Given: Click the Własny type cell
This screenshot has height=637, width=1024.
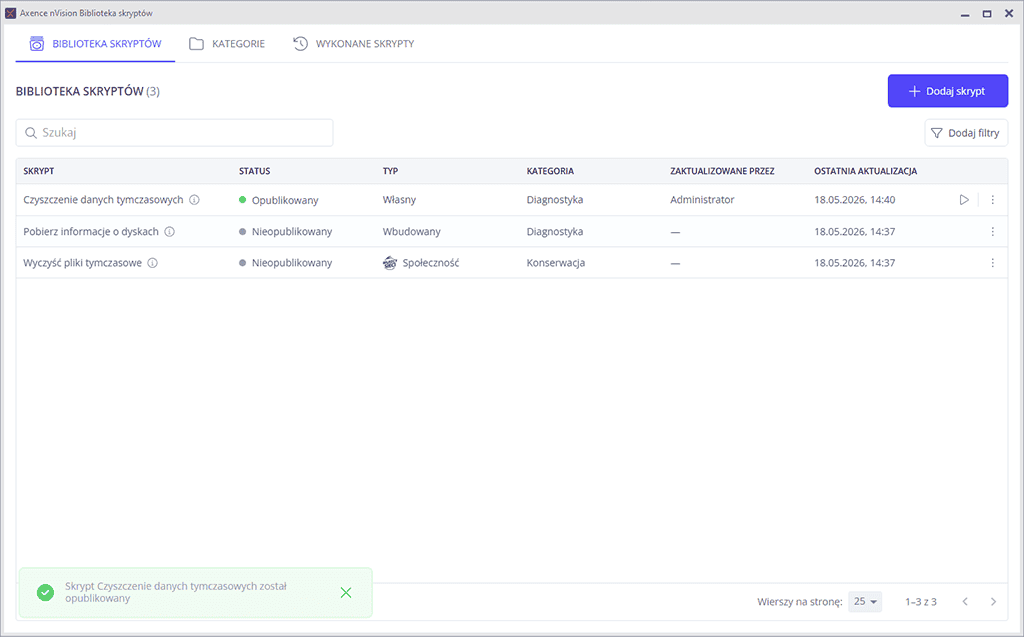Looking at the screenshot, I should pyautogui.click(x=399, y=200).
